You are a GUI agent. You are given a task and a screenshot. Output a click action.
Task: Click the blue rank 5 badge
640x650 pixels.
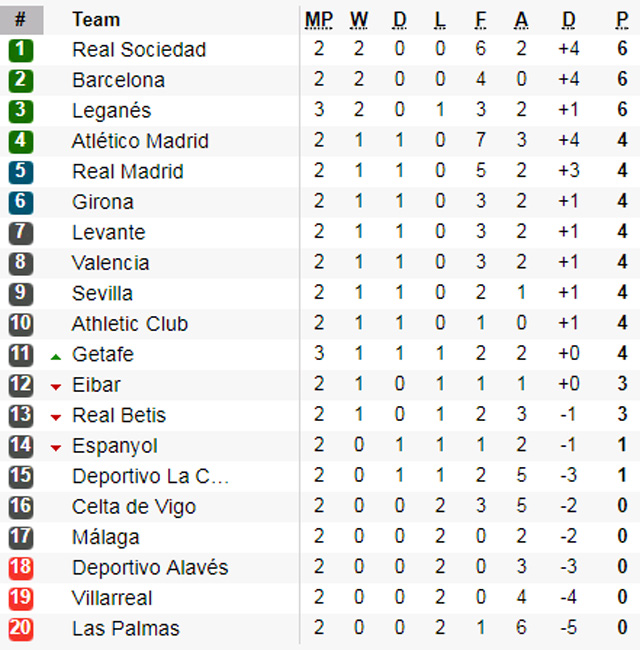(x=21, y=172)
